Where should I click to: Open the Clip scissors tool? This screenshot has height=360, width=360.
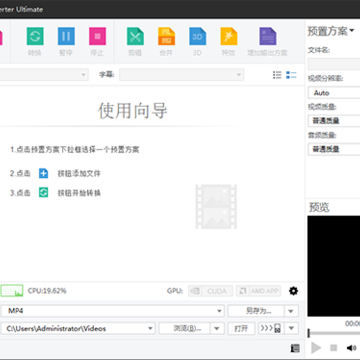[135, 36]
